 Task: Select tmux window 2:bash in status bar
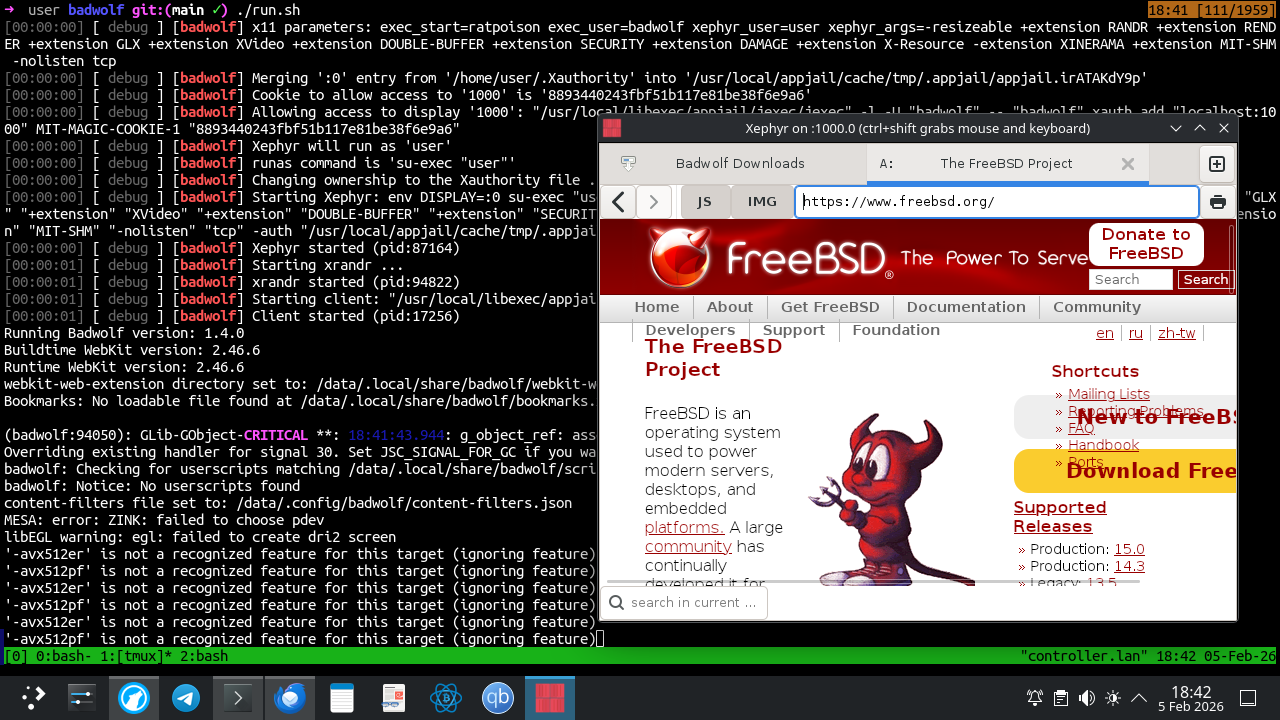pos(203,656)
